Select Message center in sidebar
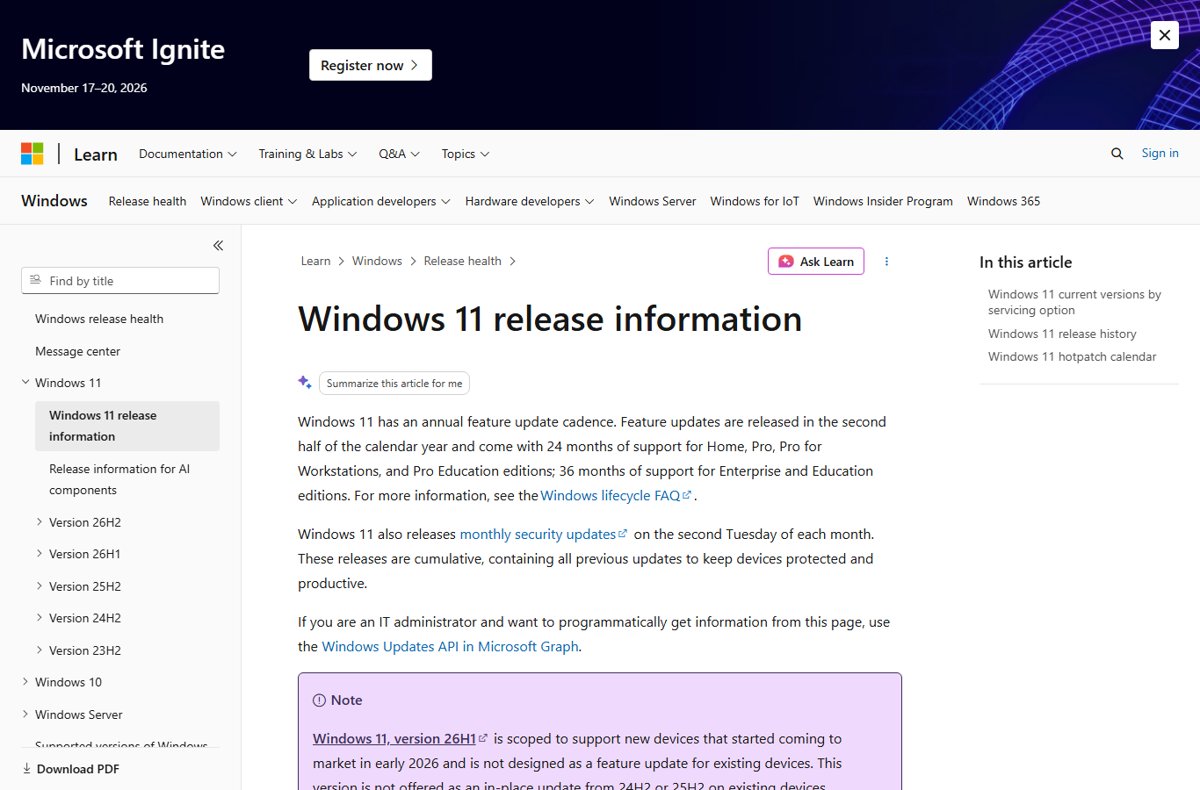The image size is (1200, 790). [x=78, y=351]
